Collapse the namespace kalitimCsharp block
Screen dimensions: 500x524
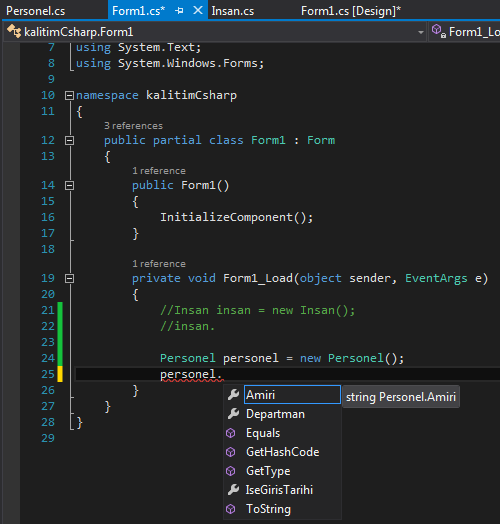(x=69, y=96)
